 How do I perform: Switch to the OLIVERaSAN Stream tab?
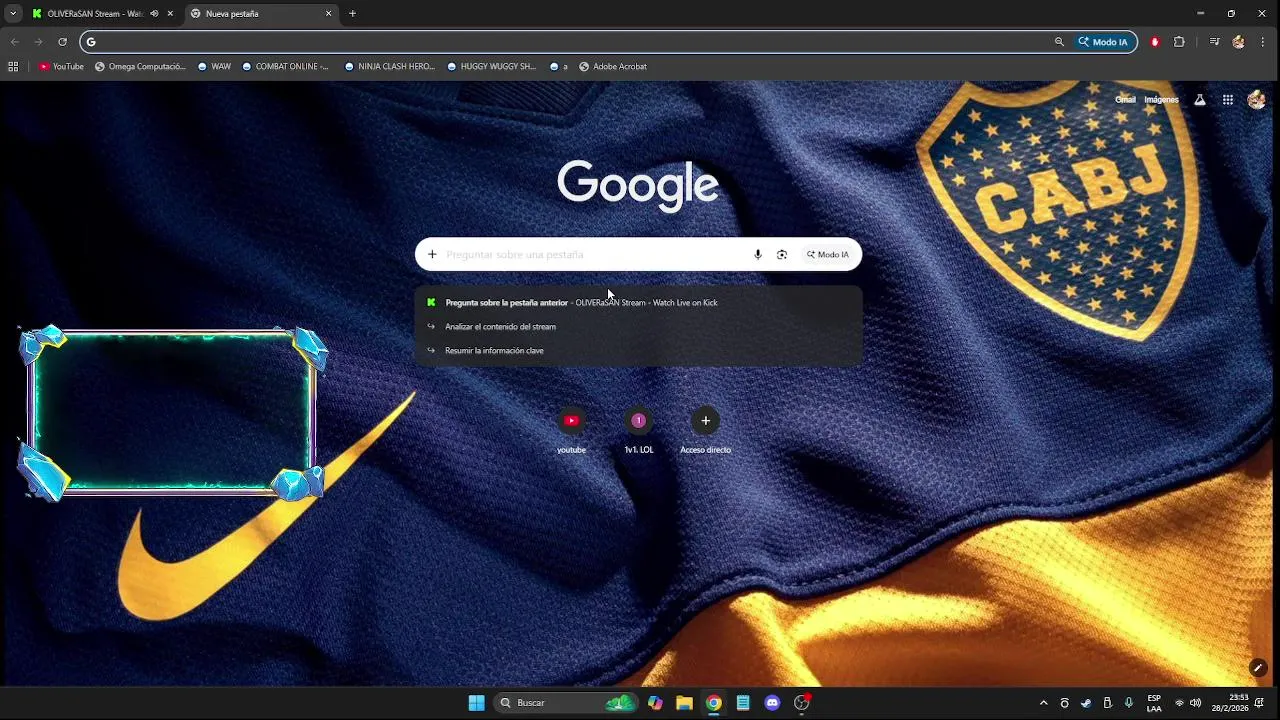(95, 14)
